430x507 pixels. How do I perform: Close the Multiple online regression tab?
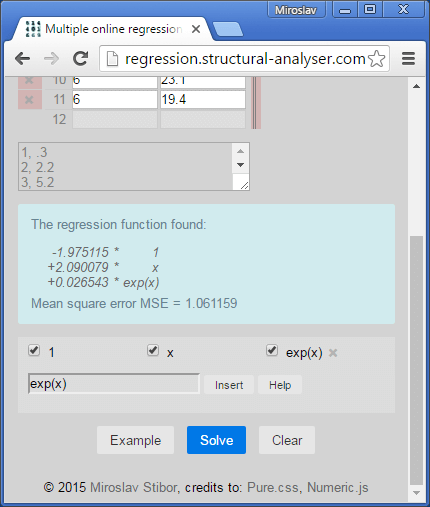[x=196, y=29]
